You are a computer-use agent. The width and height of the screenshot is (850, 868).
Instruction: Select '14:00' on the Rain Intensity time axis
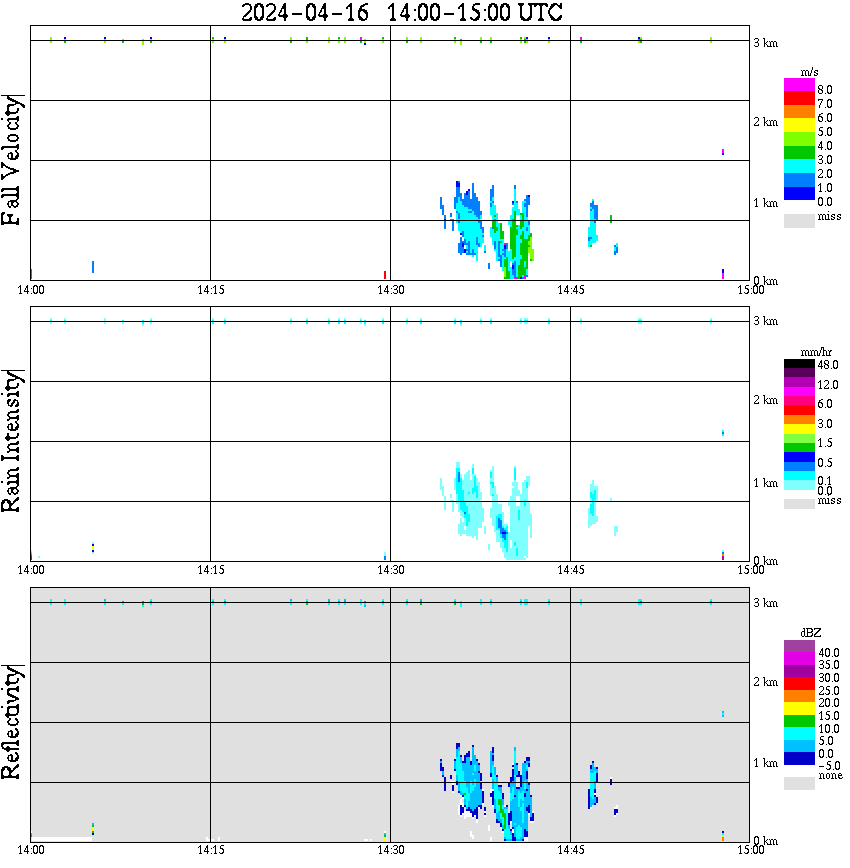[x=31, y=570]
